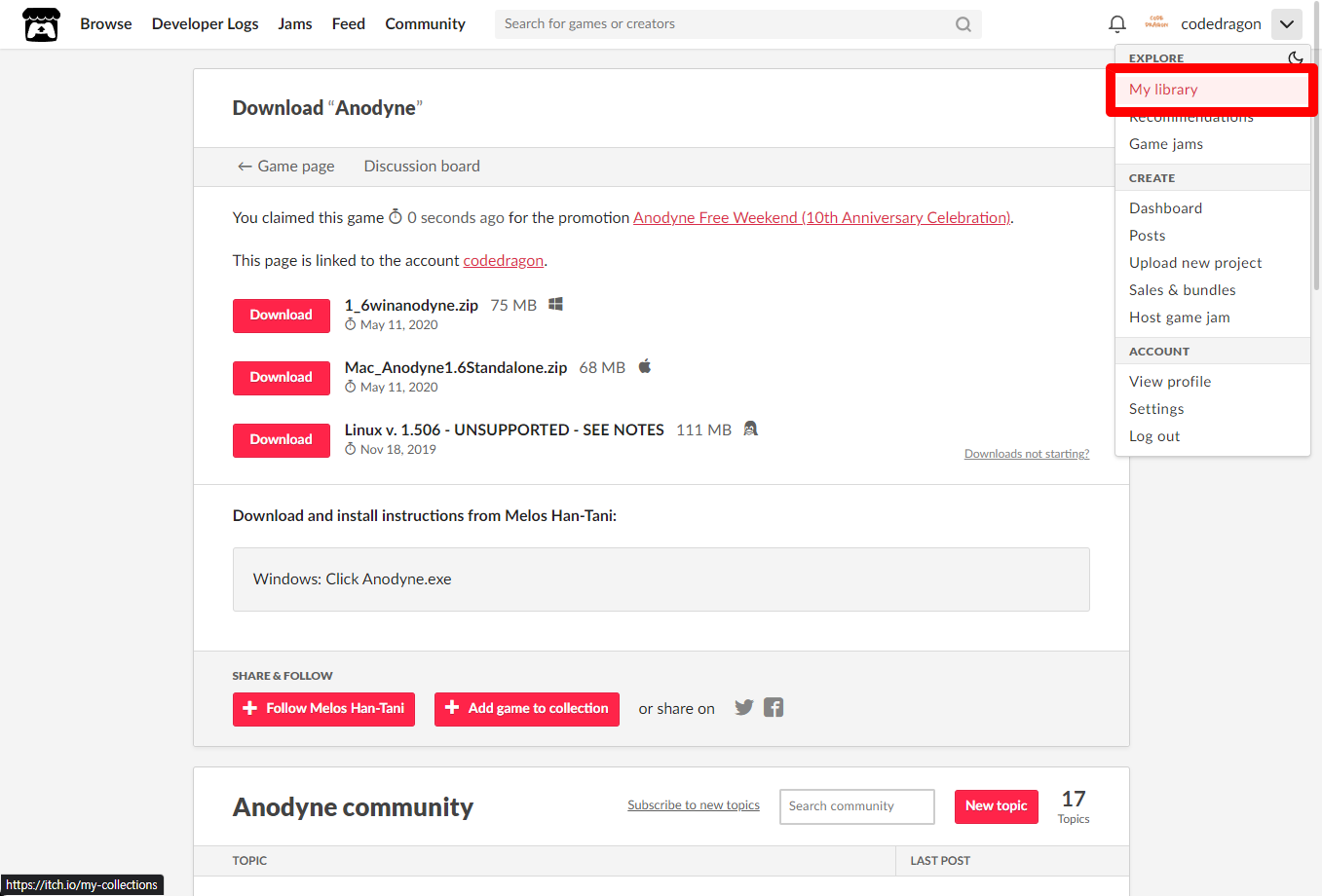Focus the games or creators search field

pyautogui.click(x=737, y=24)
